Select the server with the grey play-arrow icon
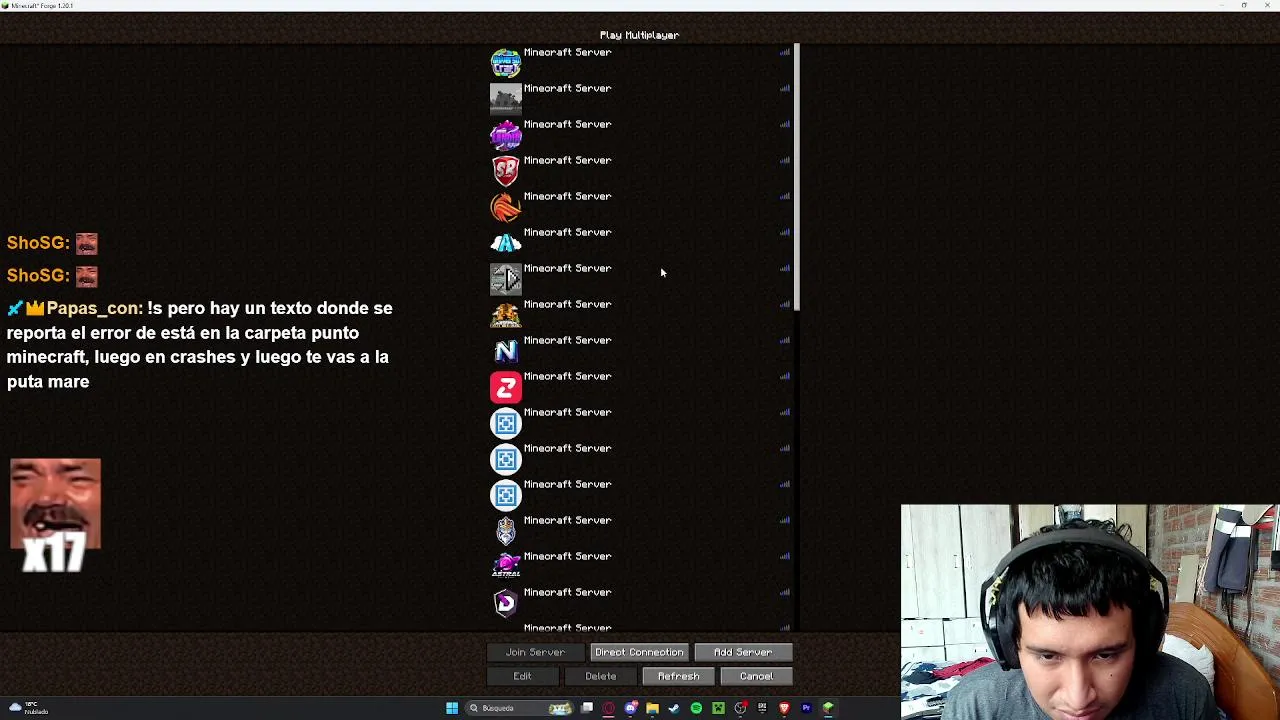The width and height of the screenshot is (1280, 720). coord(640,279)
